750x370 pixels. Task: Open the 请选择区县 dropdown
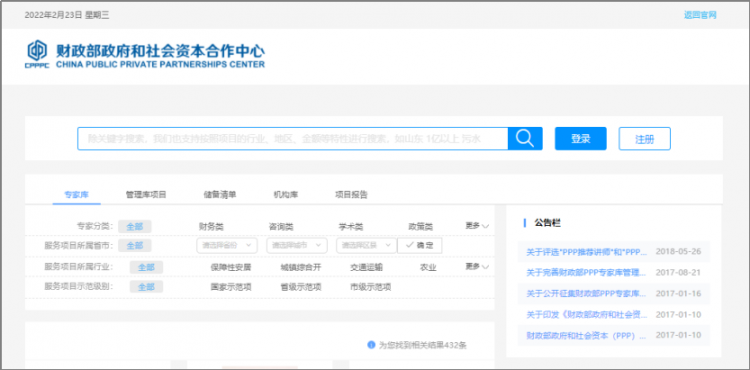pyautogui.click(x=366, y=246)
